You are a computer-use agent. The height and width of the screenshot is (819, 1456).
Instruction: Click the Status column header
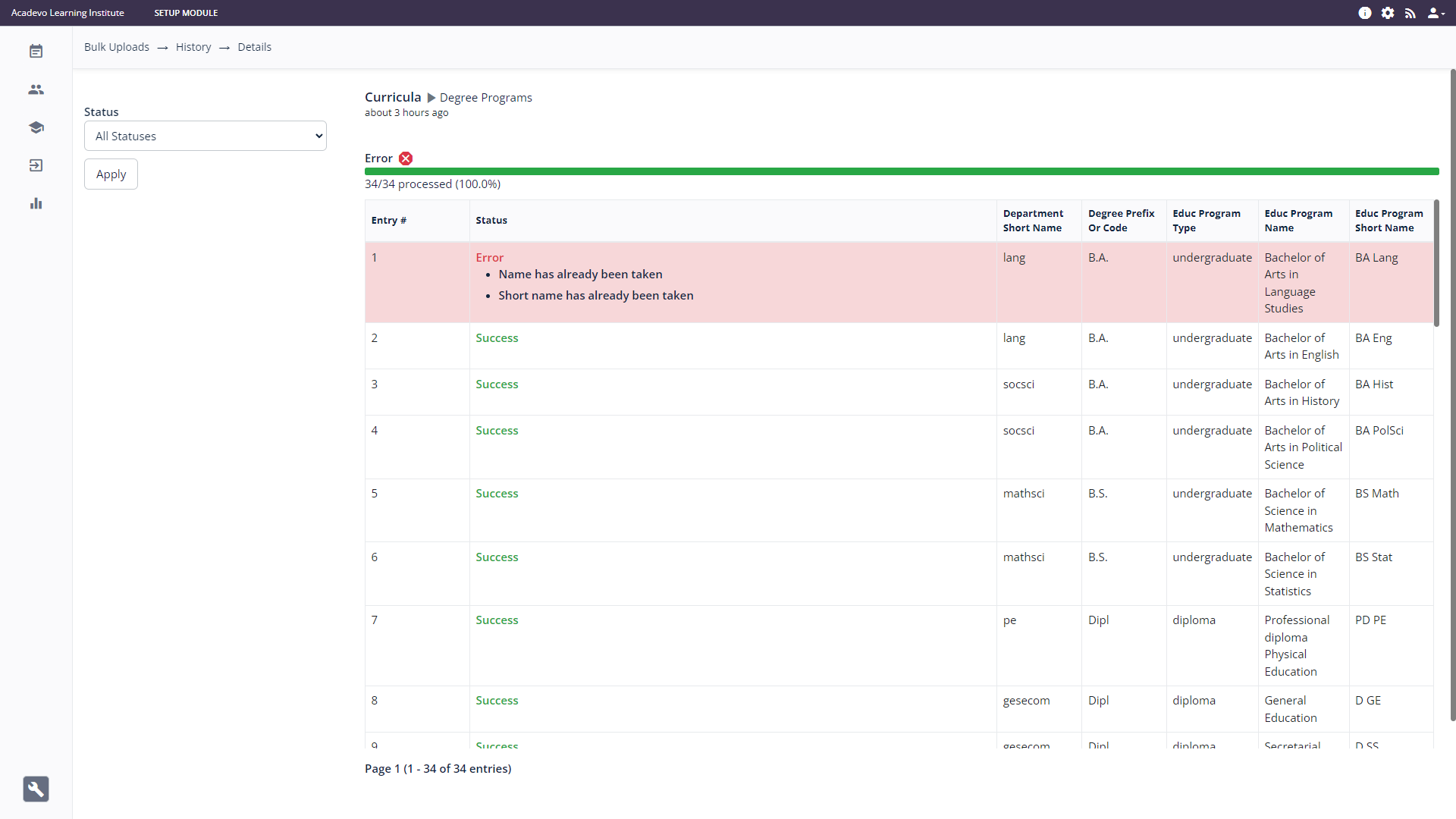pyautogui.click(x=491, y=221)
